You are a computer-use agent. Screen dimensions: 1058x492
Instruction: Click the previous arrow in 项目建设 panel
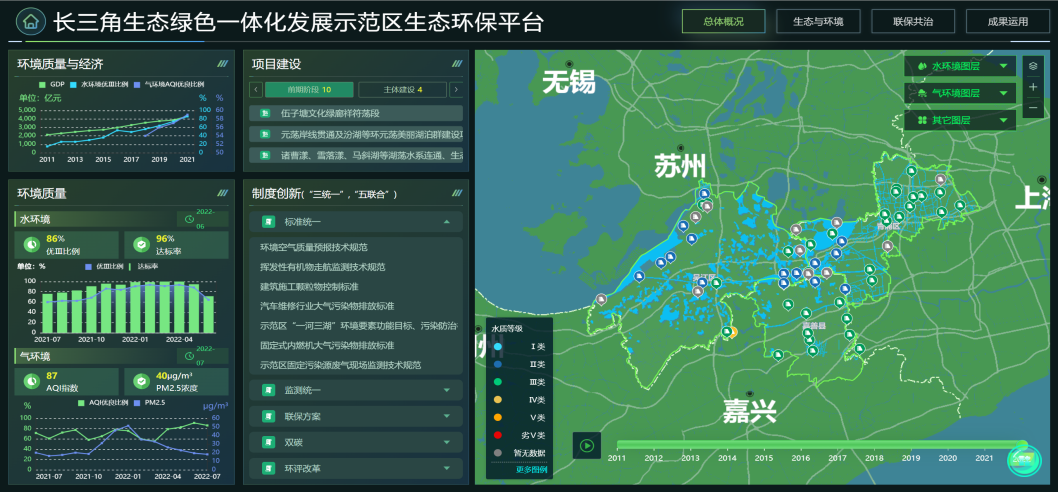point(255,90)
